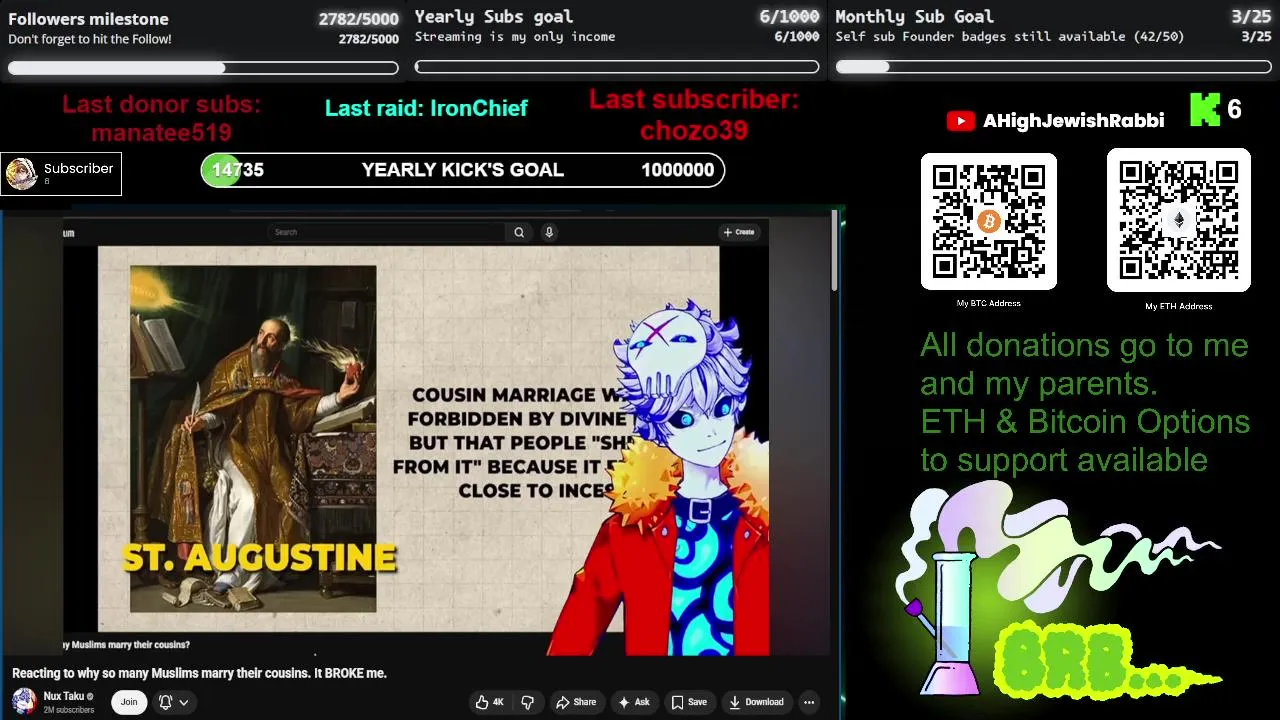The image size is (1280, 720).
Task: Click the green Kick logo icon
Action: pyautogui.click(x=1204, y=110)
